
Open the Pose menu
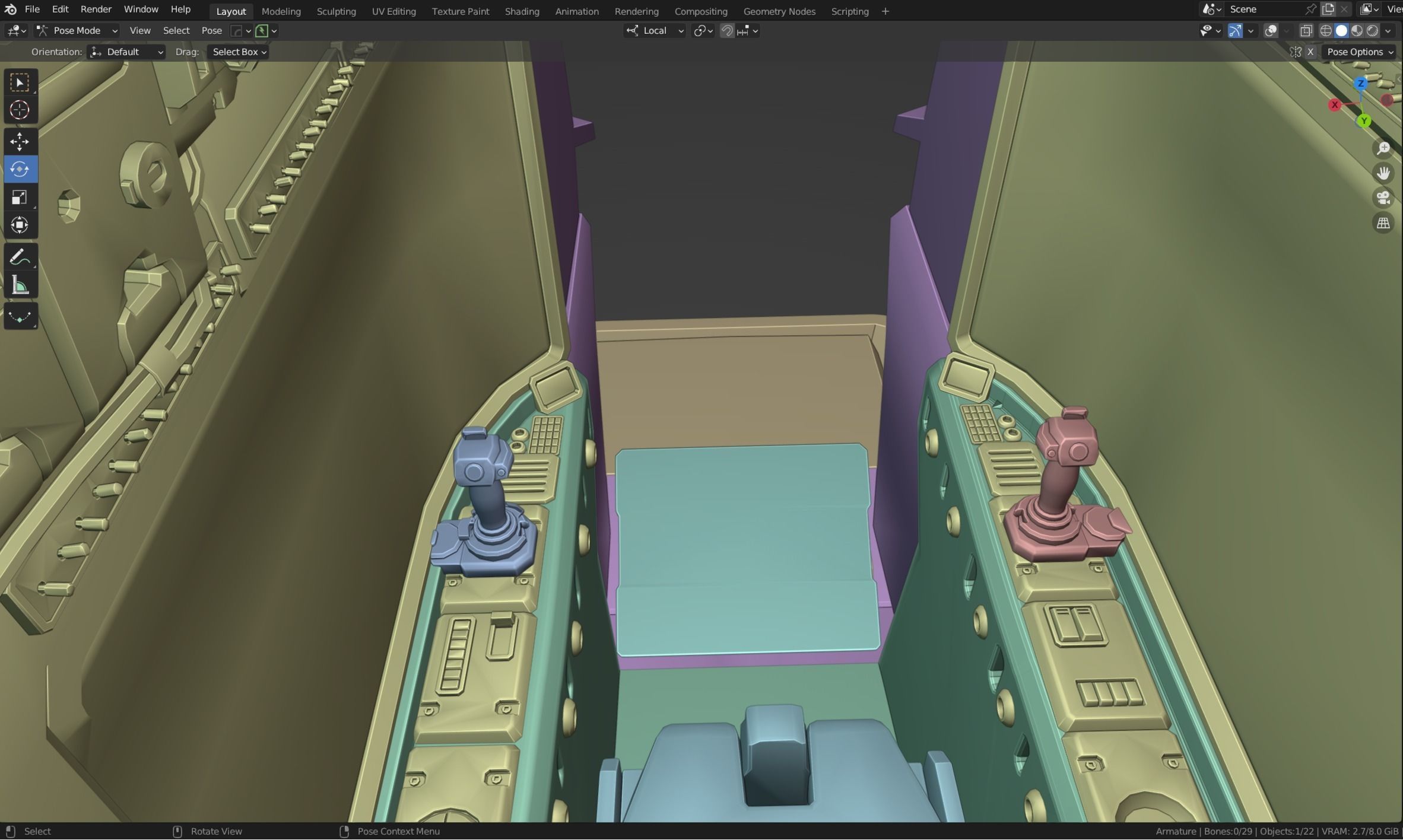click(211, 31)
